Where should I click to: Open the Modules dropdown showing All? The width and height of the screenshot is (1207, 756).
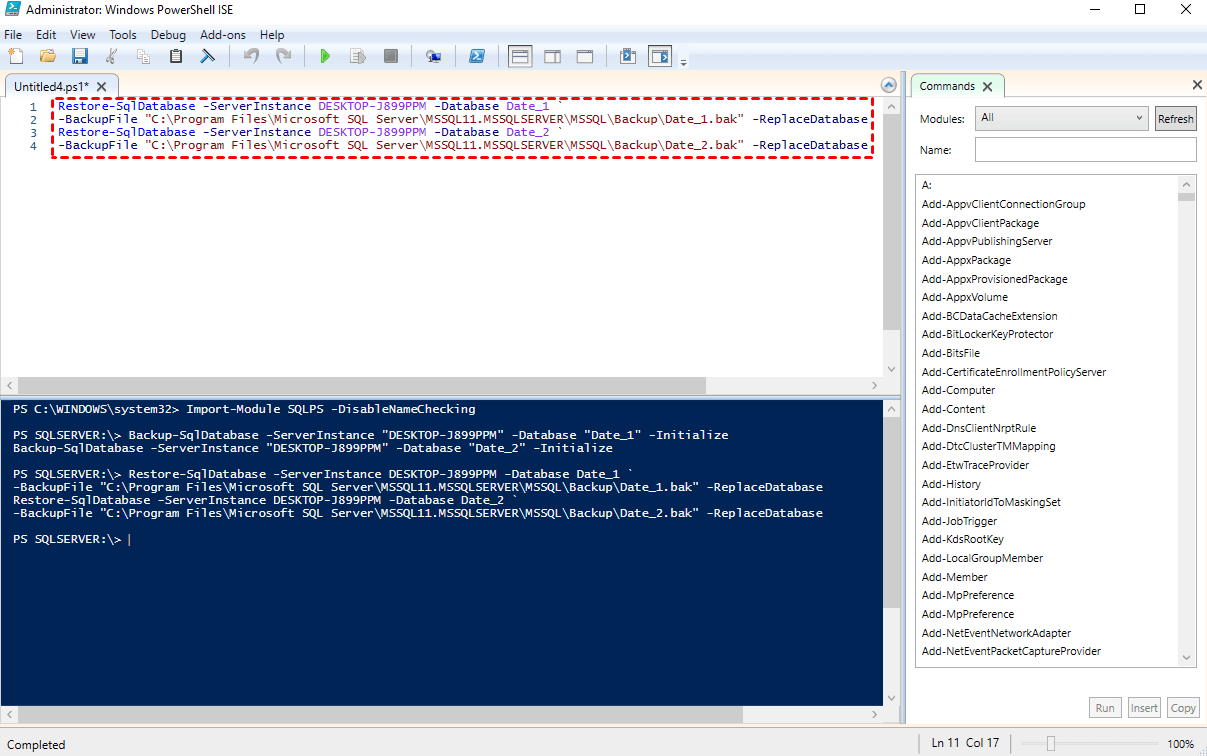(x=1061, y=118)
